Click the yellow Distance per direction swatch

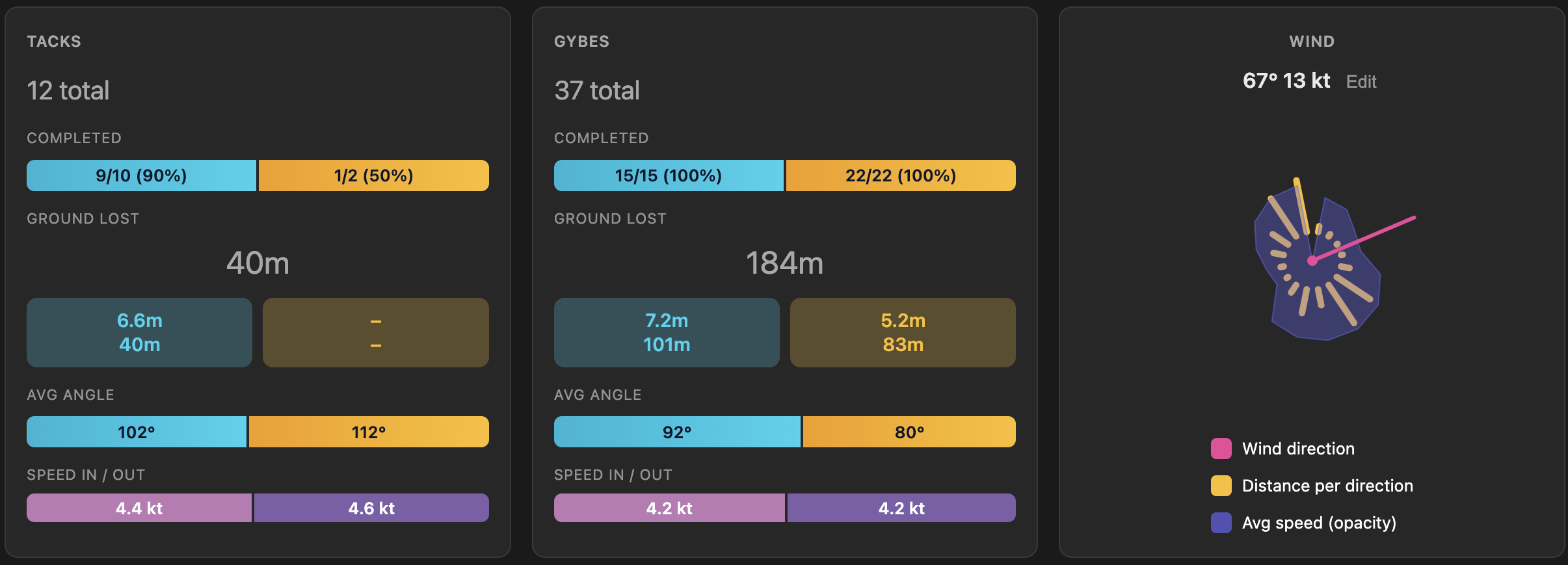click(x=1221, y=485)
